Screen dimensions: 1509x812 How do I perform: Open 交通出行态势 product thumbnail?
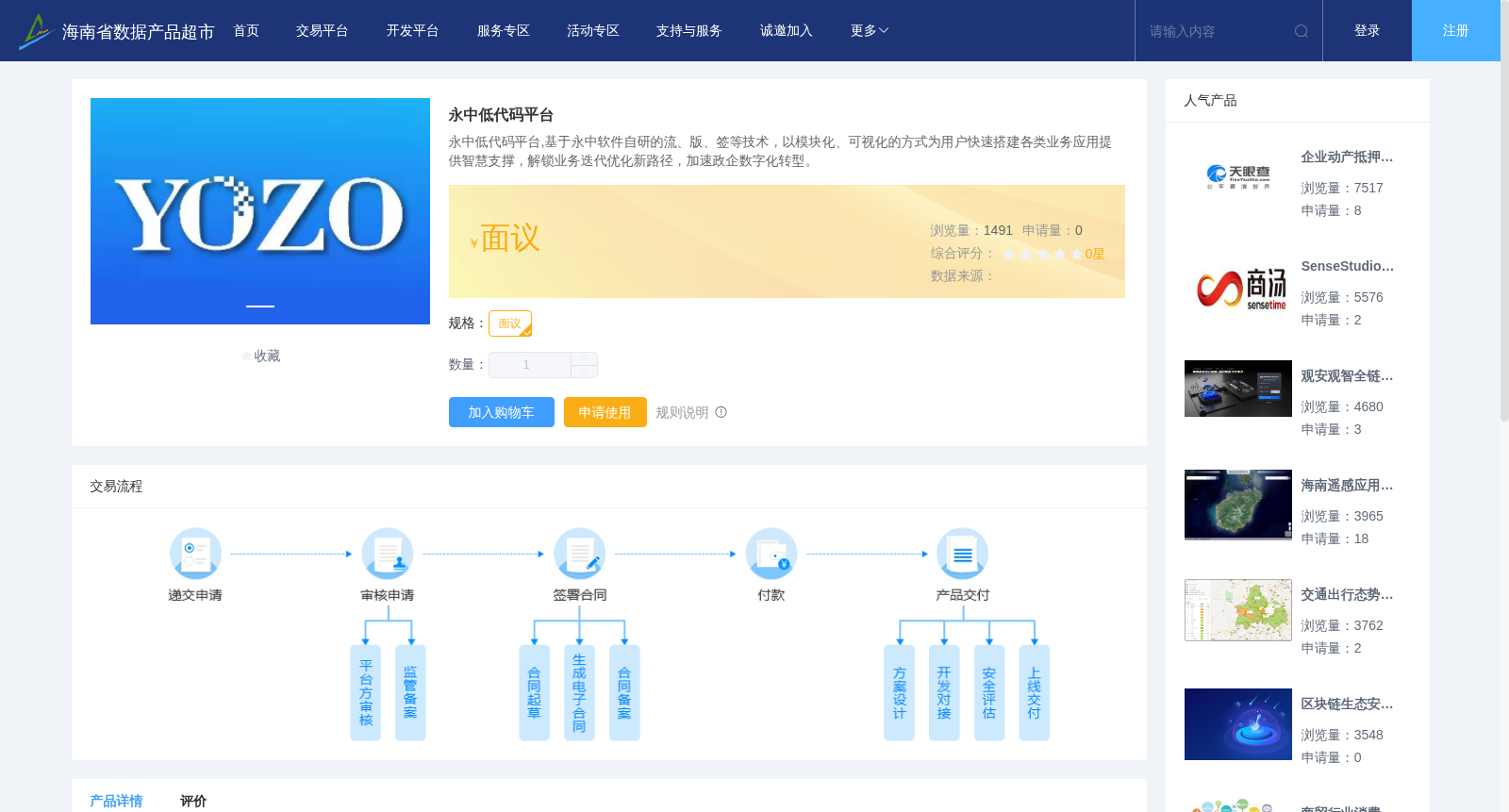[1238, 610]
